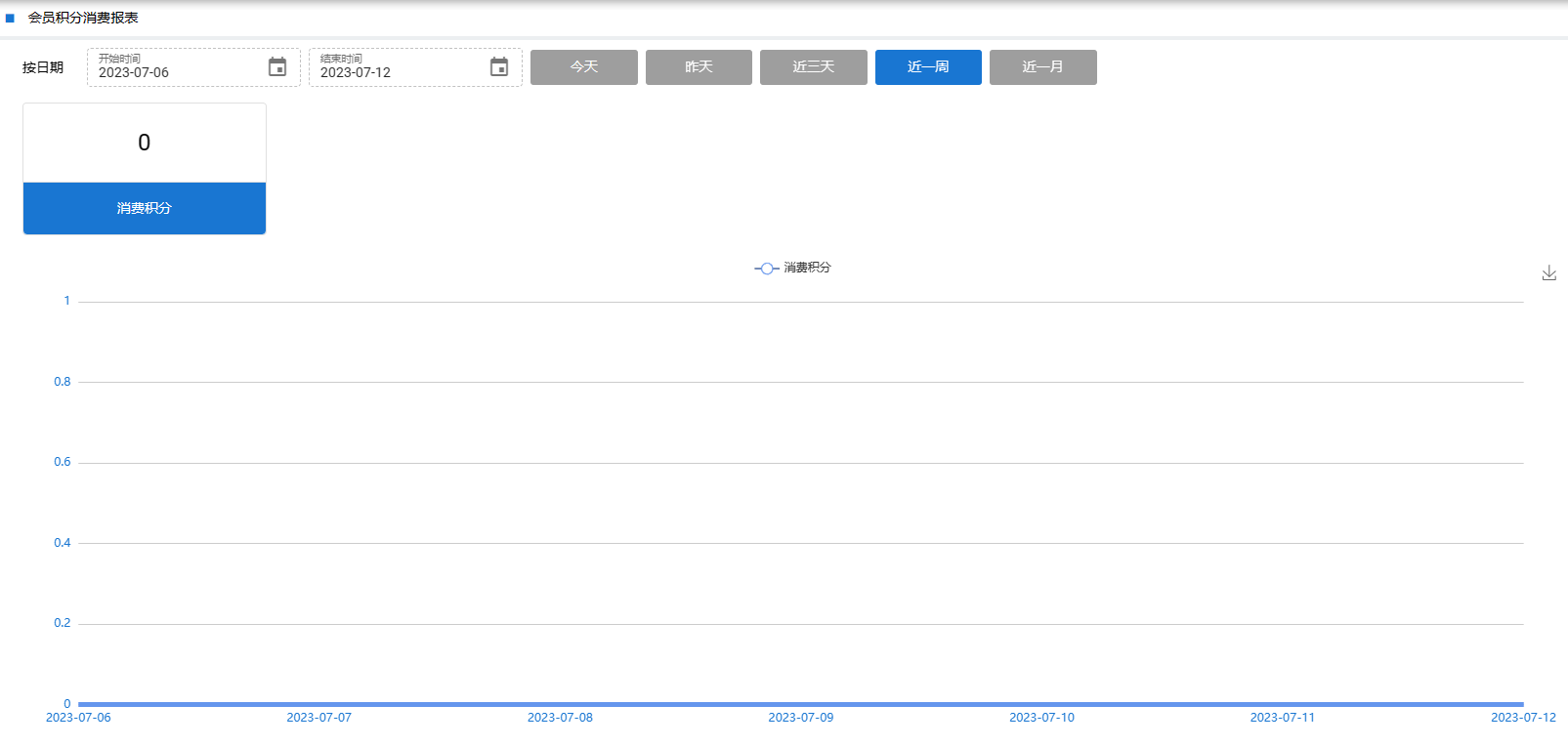Image resolution: width=1568 pixels, height=747 pixels.
Task: Click y-axis label 0.2
Action: (x=63, y=623)
